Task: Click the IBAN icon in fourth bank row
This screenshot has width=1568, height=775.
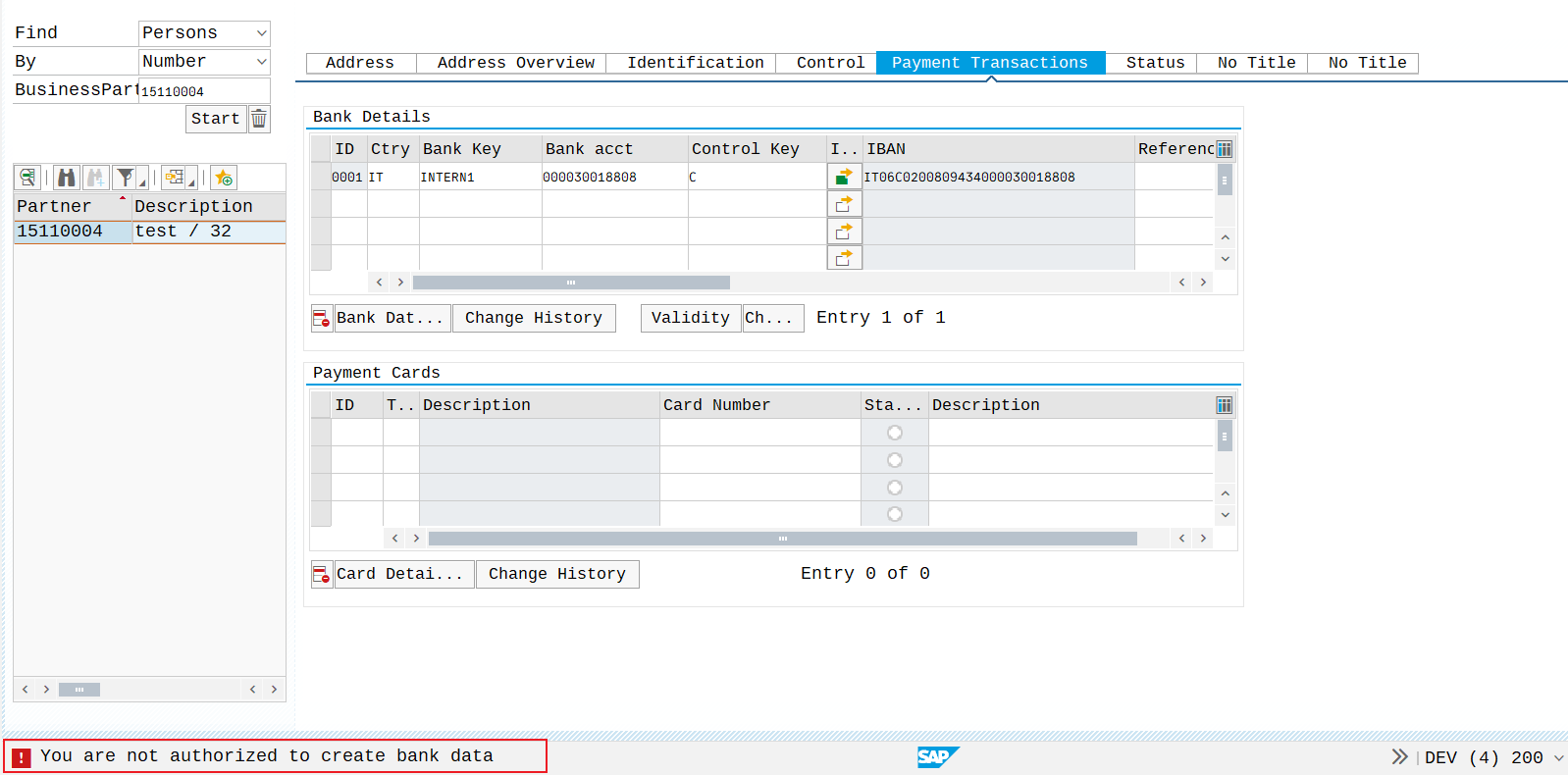Action: [844, 258]
